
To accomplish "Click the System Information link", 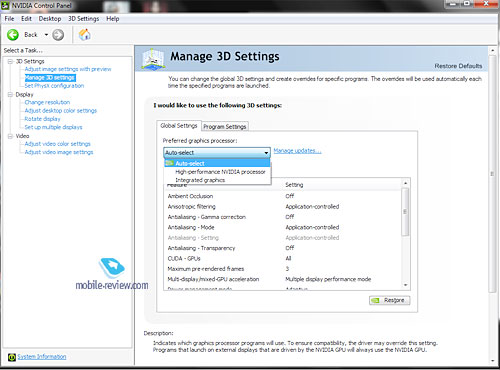I will tap(42, 357).
